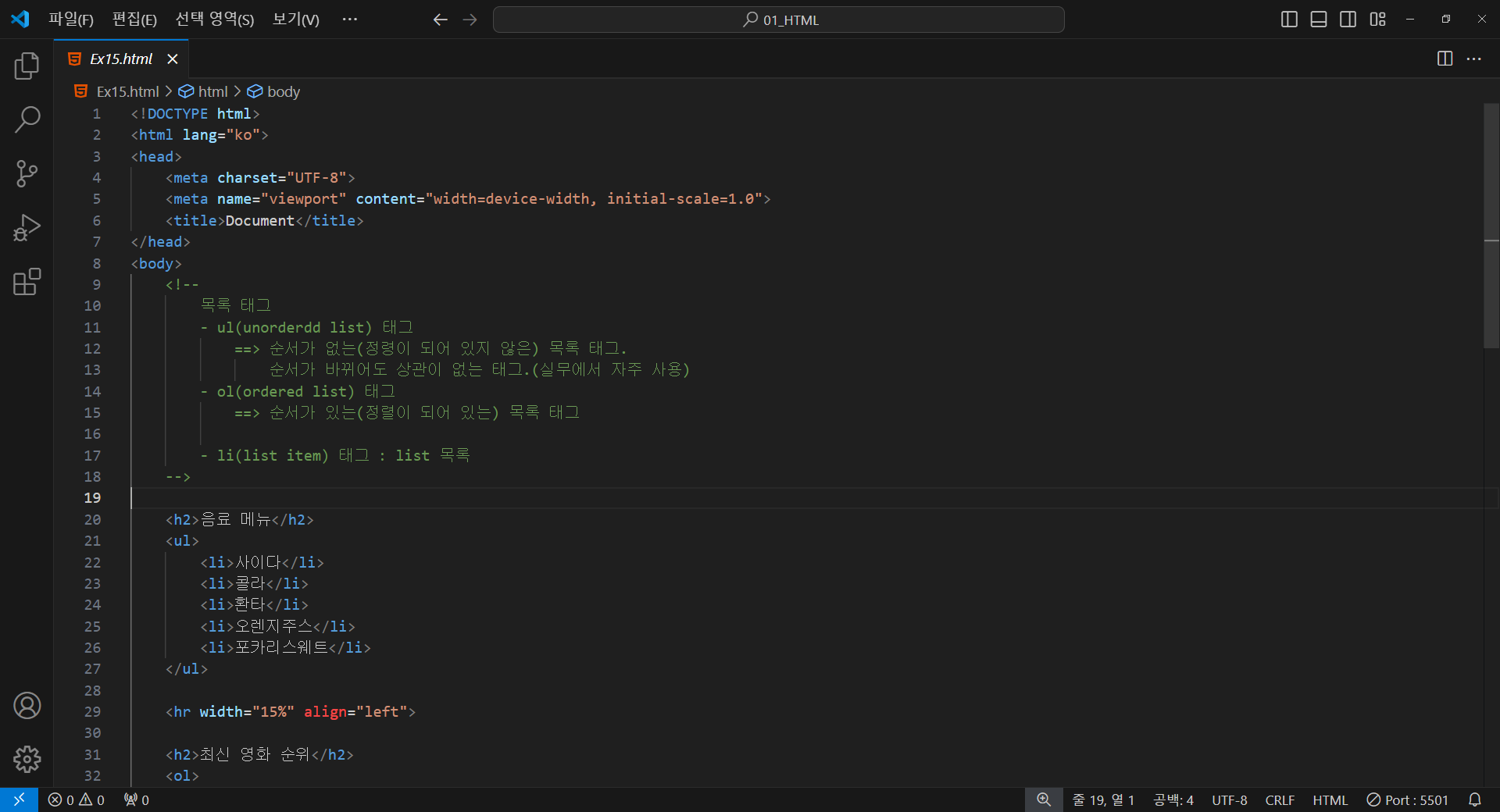The image size is (1500, 812).
Task: Click the 01_HTML command center search box
Action: 779,20
